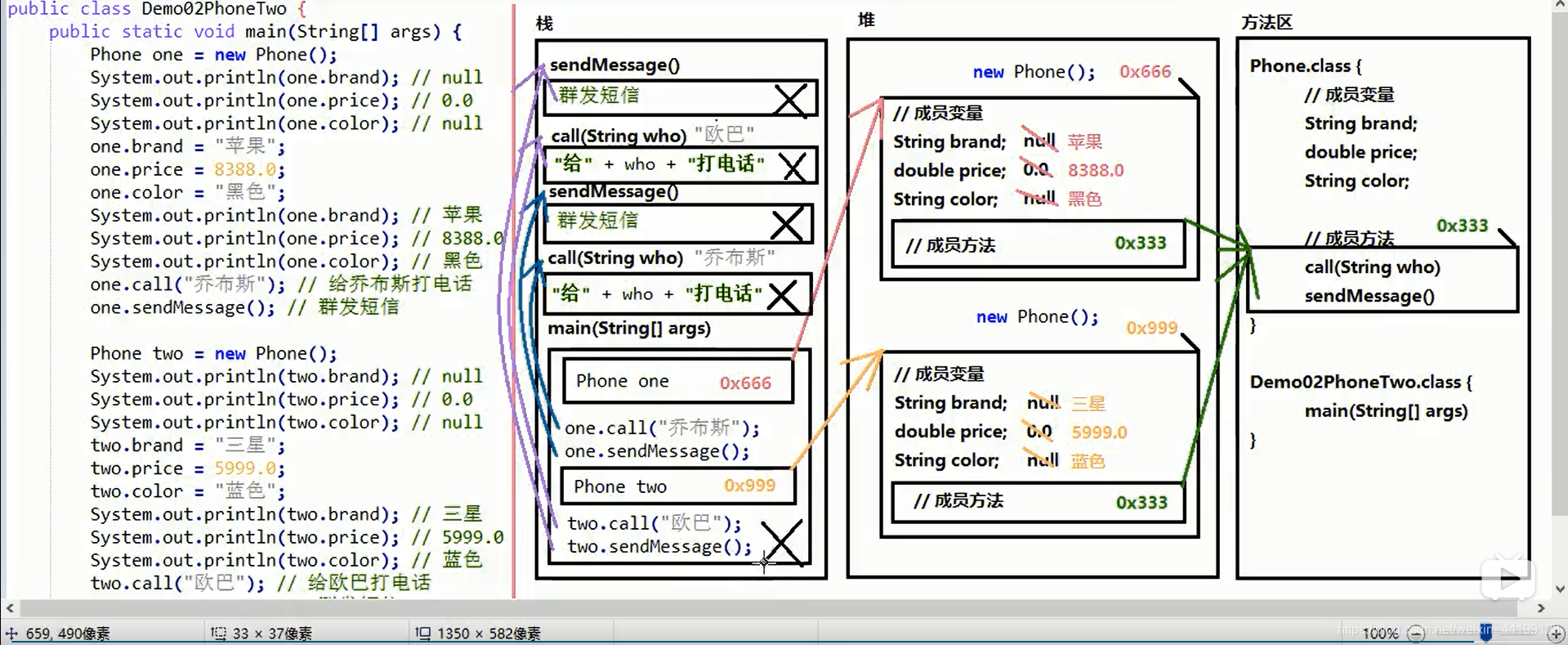1568x645 pixels.
Task: Click the '0x999' address label in heap
Action: coord(1151,328)
